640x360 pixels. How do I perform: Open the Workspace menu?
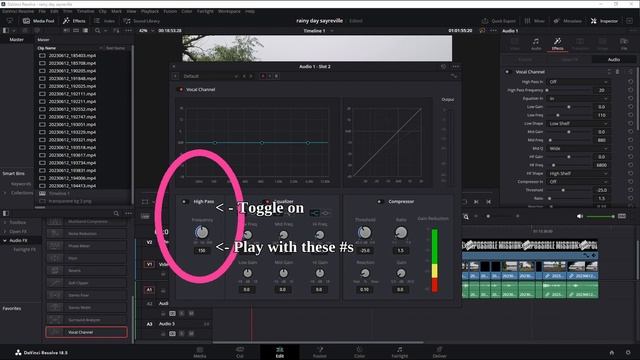coord(229,11)
